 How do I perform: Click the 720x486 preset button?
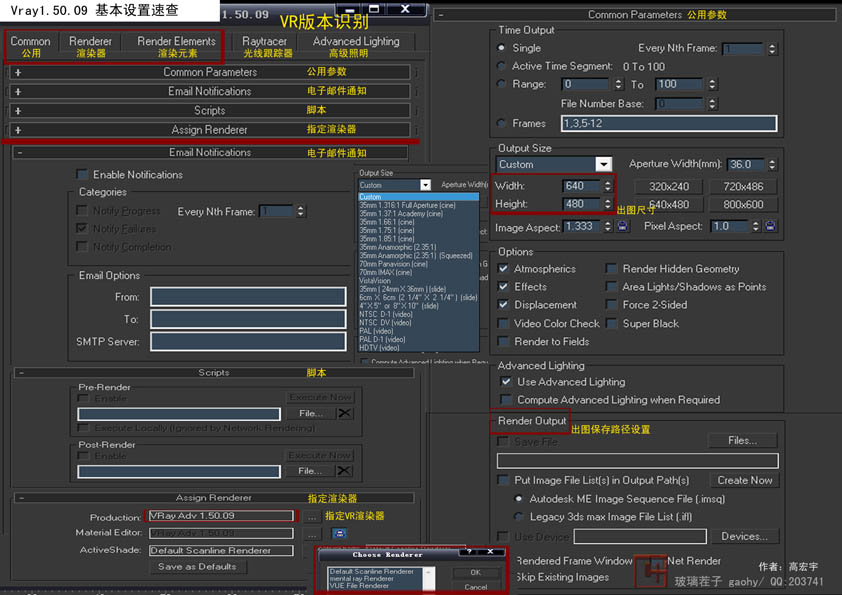(743, 186)
